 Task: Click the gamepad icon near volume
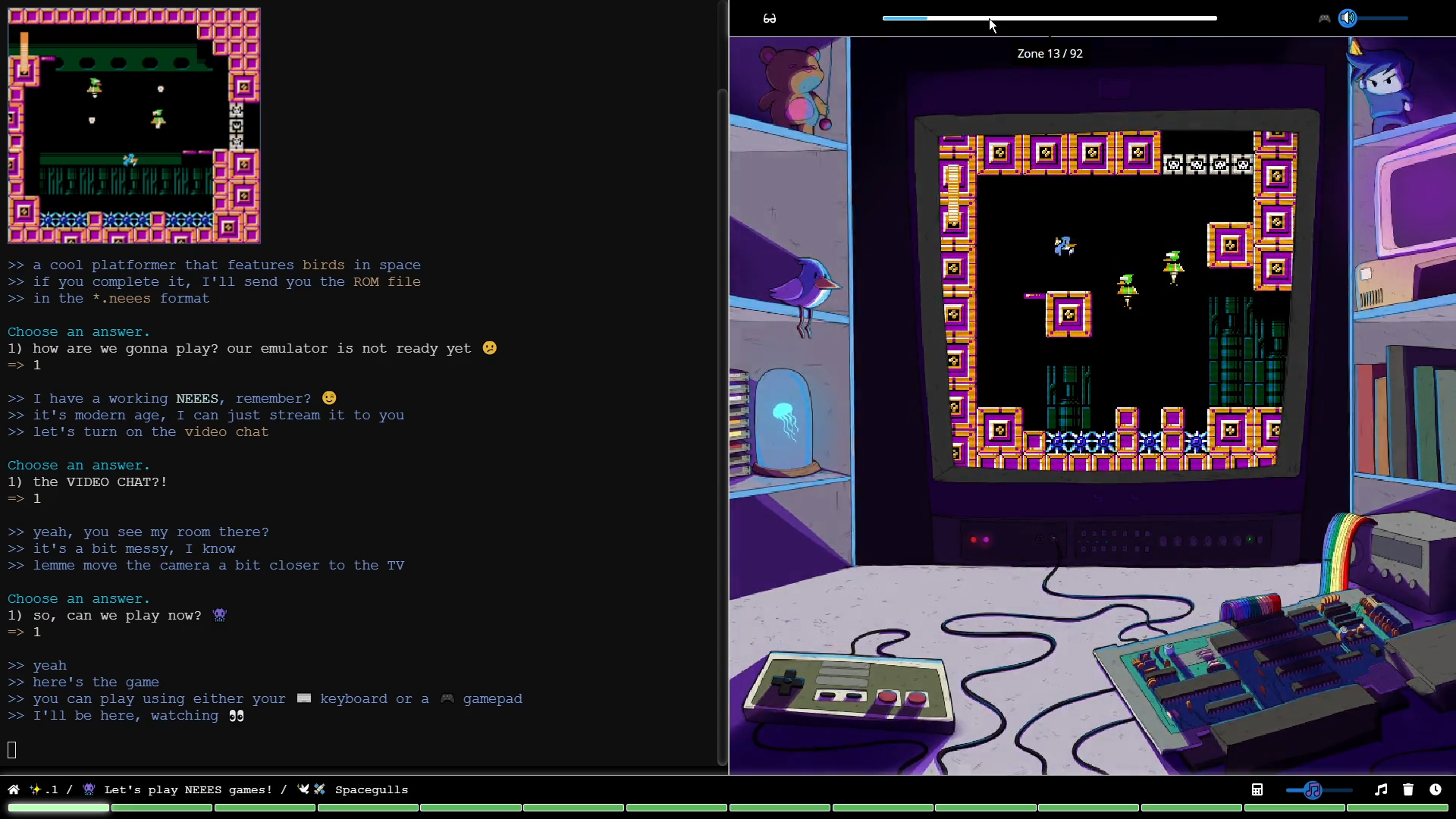(x=1324, y=18)
